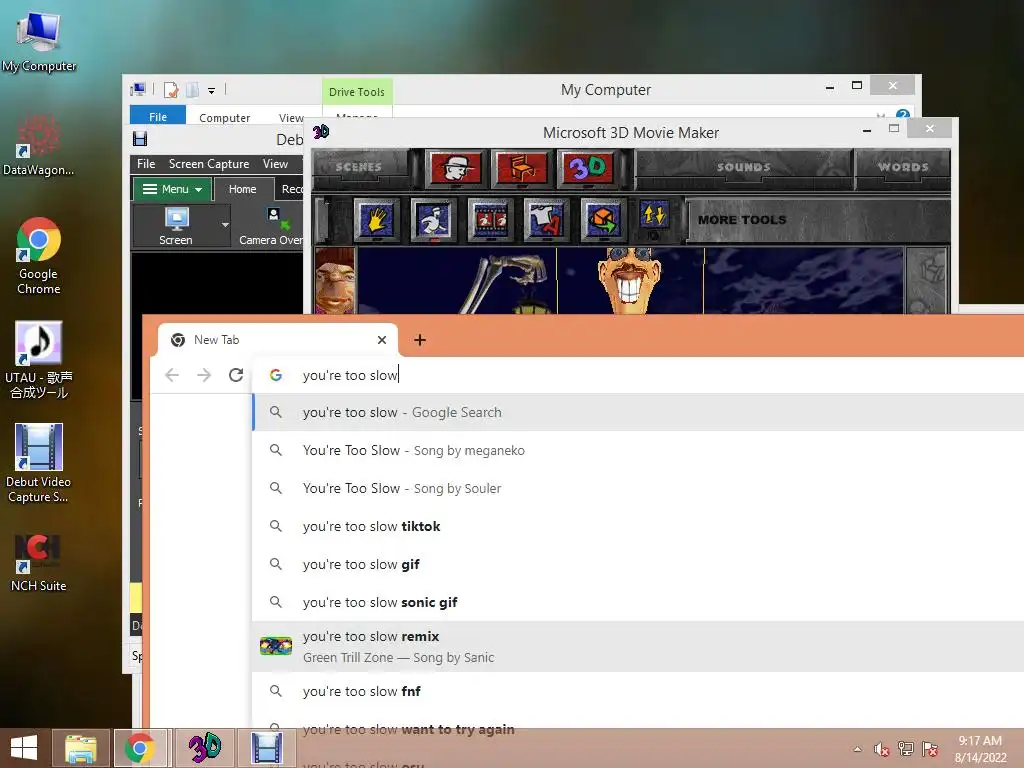
Task: Select the up-down arrows tool
Action: pos(654,216)
